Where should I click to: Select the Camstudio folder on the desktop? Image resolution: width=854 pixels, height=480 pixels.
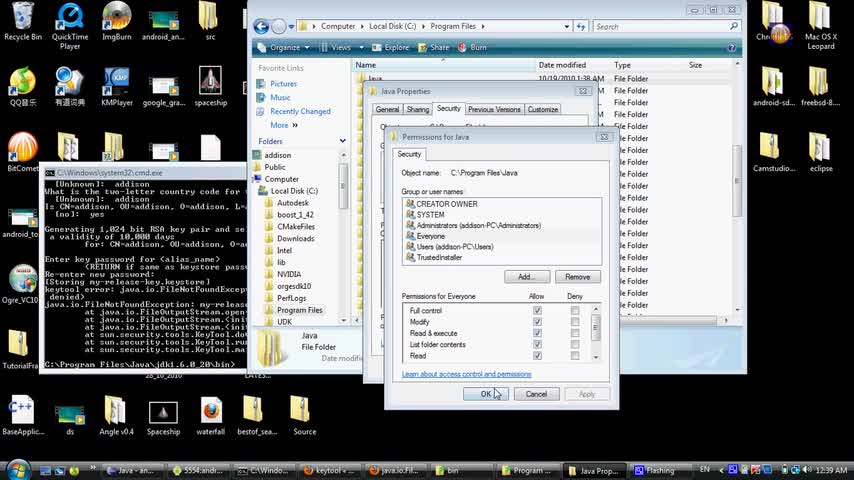(773, 152)
